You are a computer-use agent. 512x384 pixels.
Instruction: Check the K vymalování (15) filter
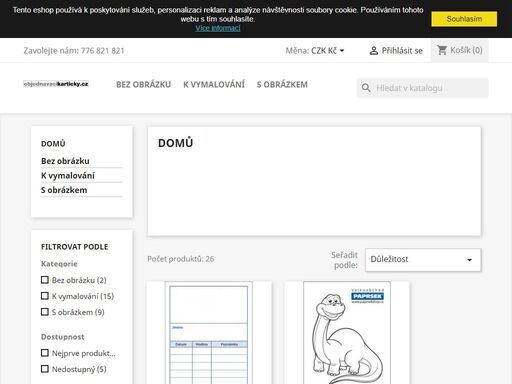coord(45,296)
